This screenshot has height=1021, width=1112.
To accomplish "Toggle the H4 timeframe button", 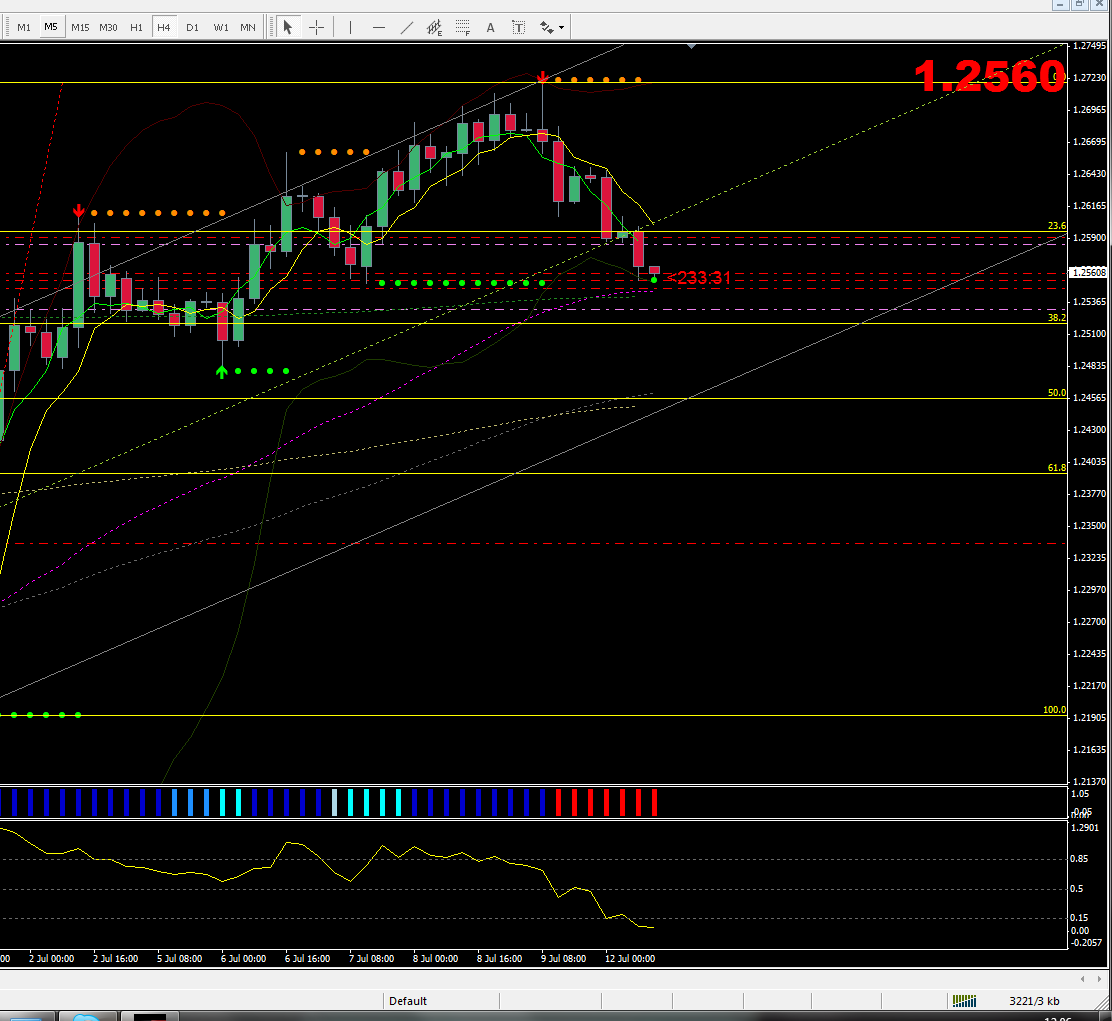I will click(x=164, y=28).
